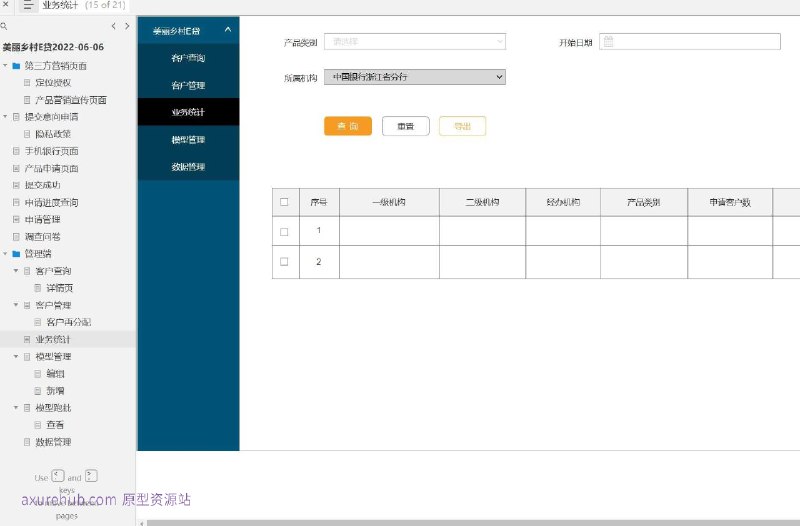800x526 pixels.
Task: Open the 新增 page in sitemap
Action: pos(55,390)
